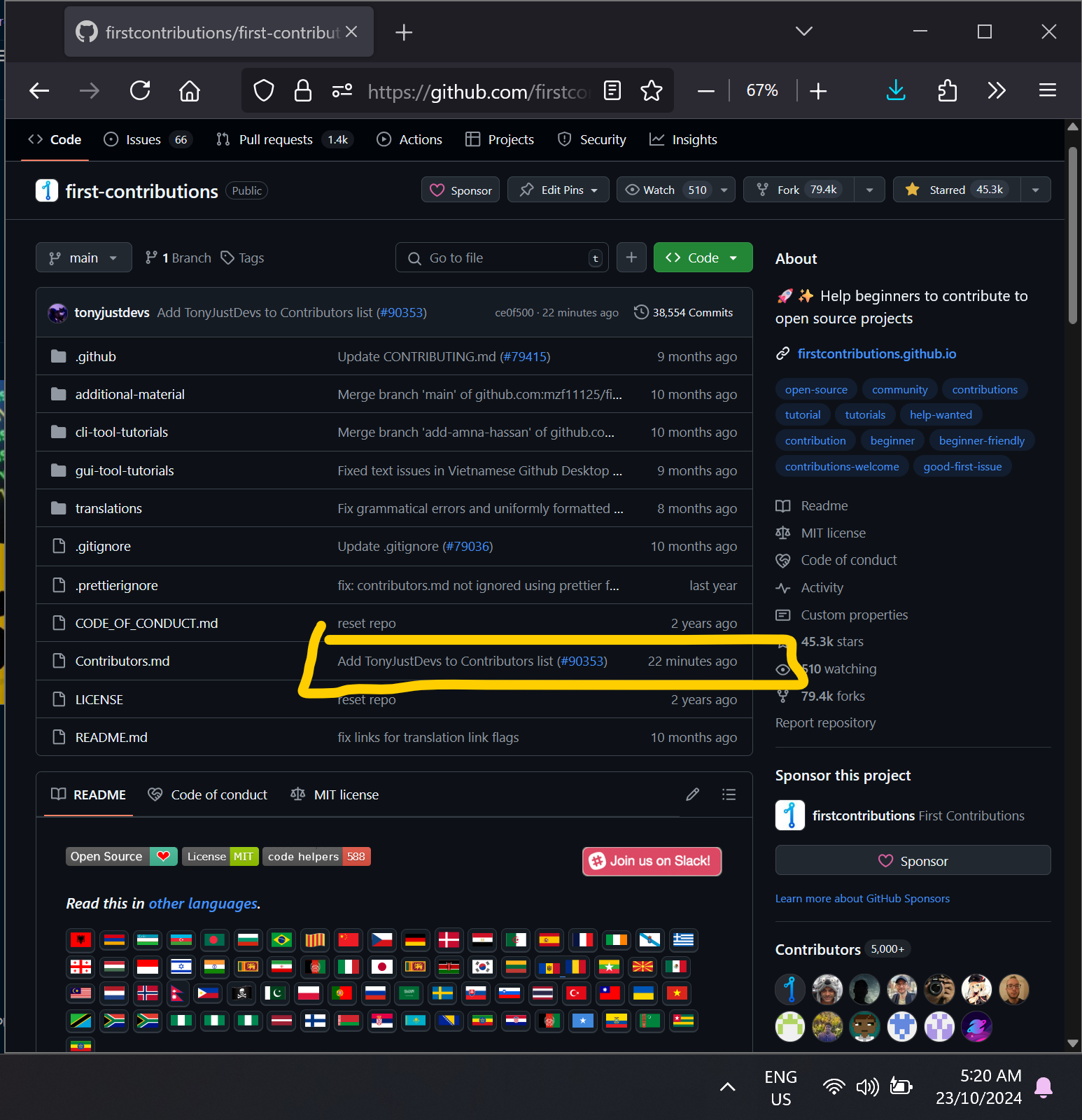
Task: Click the page vertical scrollbar
Action: tap(1073, 236)
